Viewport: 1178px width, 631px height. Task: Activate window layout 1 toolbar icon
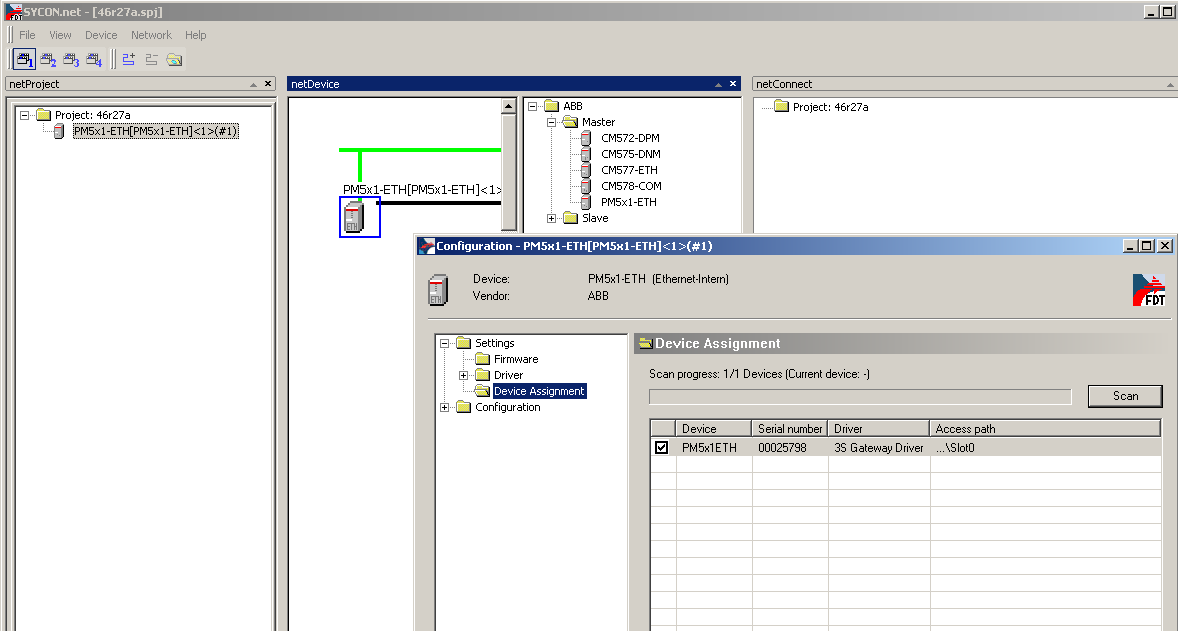(x=25, y=59)
